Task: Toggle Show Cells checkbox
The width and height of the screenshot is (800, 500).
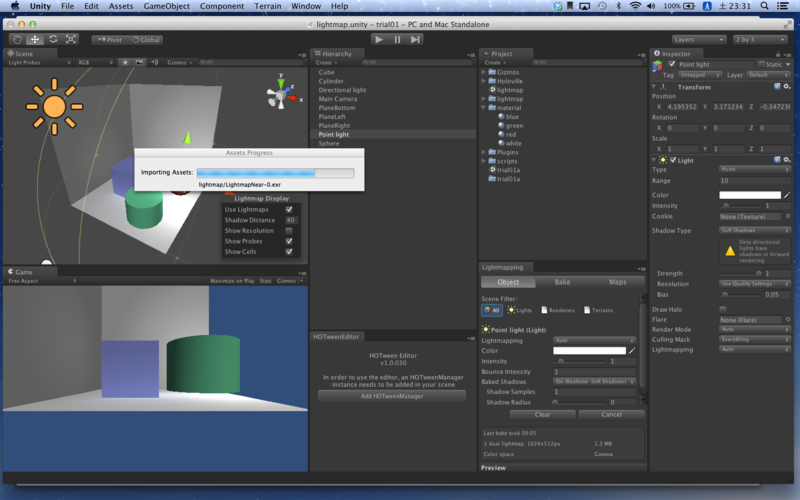Action: tap(289, 252)
